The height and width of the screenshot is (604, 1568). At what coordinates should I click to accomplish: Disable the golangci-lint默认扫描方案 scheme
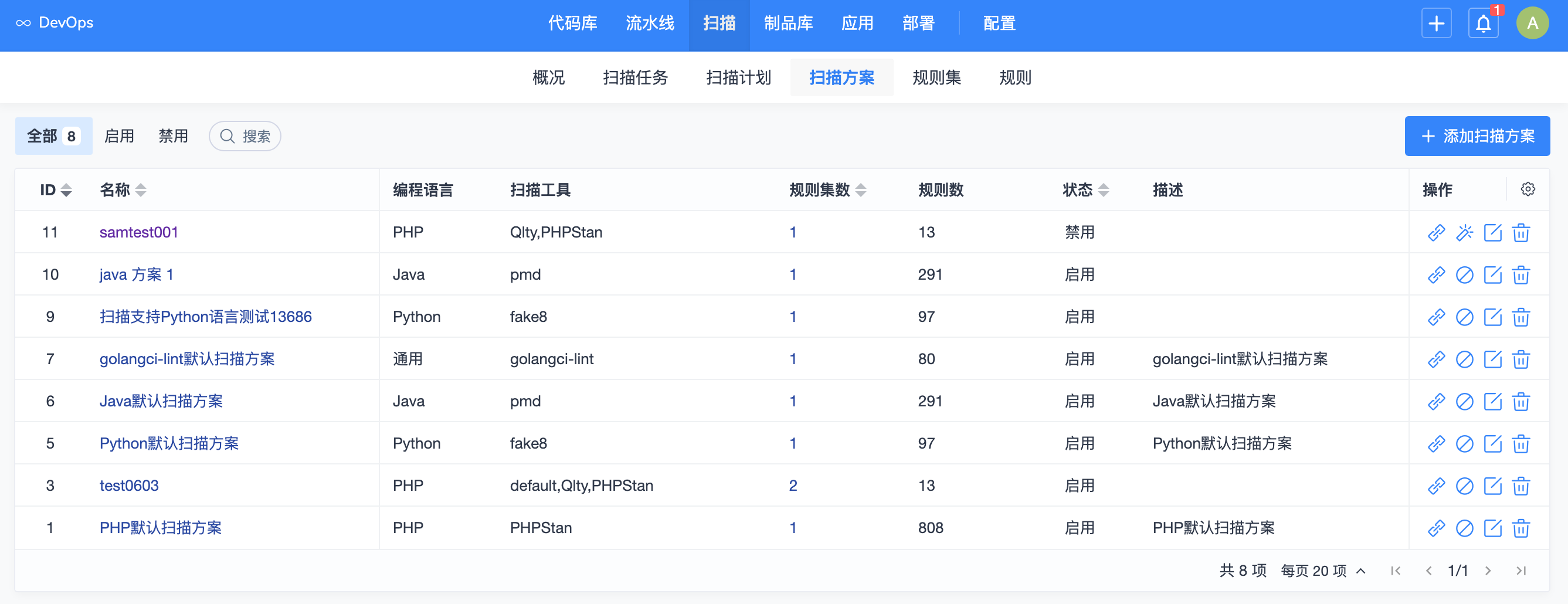1464,359
